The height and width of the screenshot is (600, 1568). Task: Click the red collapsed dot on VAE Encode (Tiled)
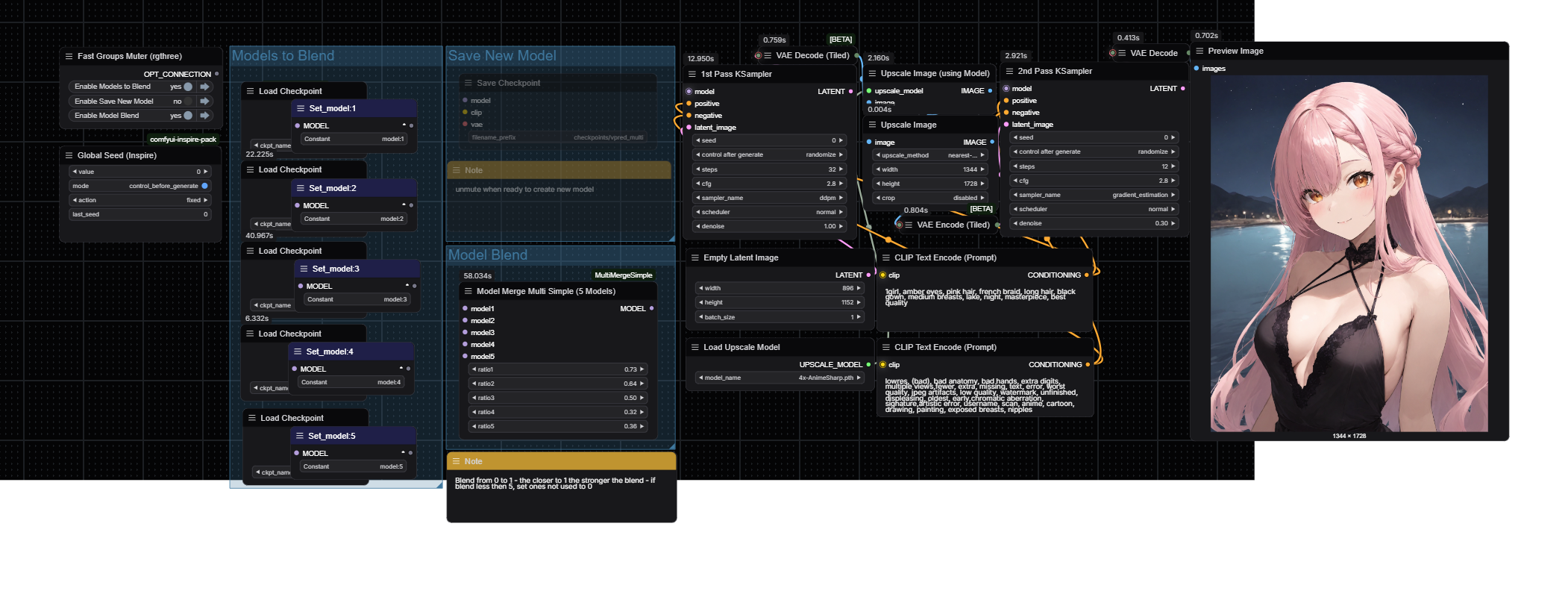pos(899,225)
